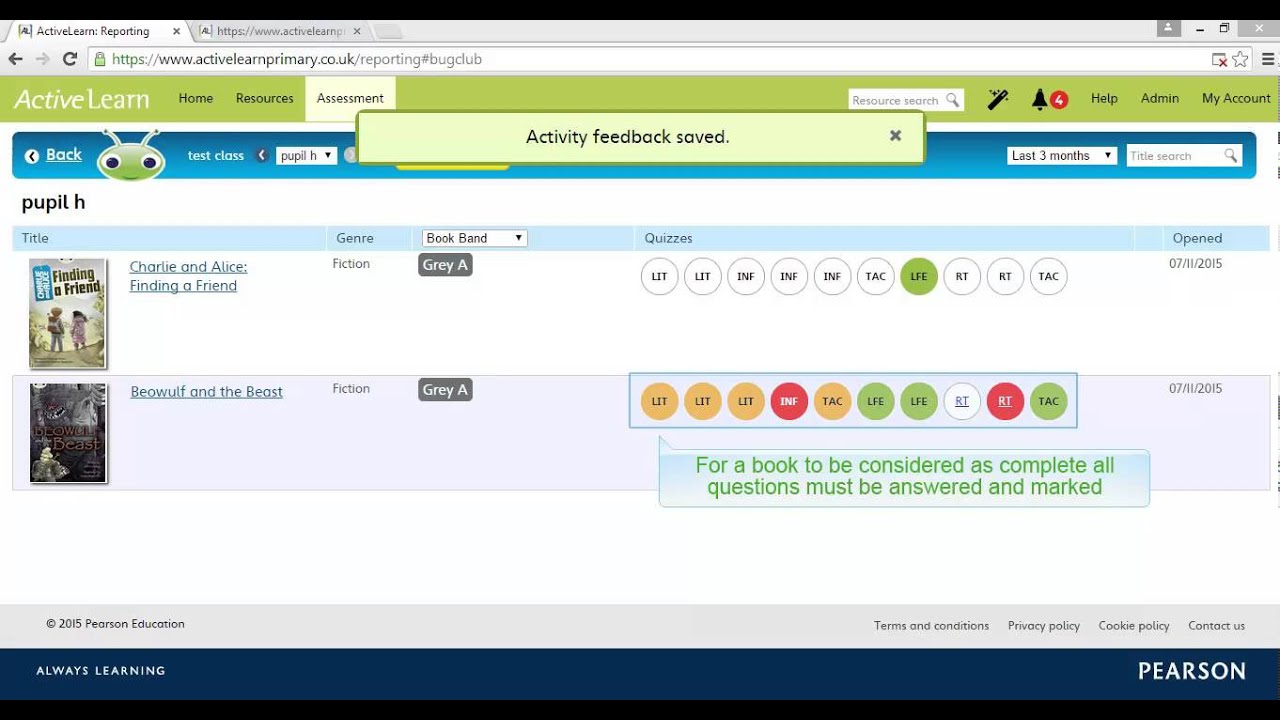The image size is (1280, 720).
Task: Click the browser address bar URL
Action: pos(297,59)
